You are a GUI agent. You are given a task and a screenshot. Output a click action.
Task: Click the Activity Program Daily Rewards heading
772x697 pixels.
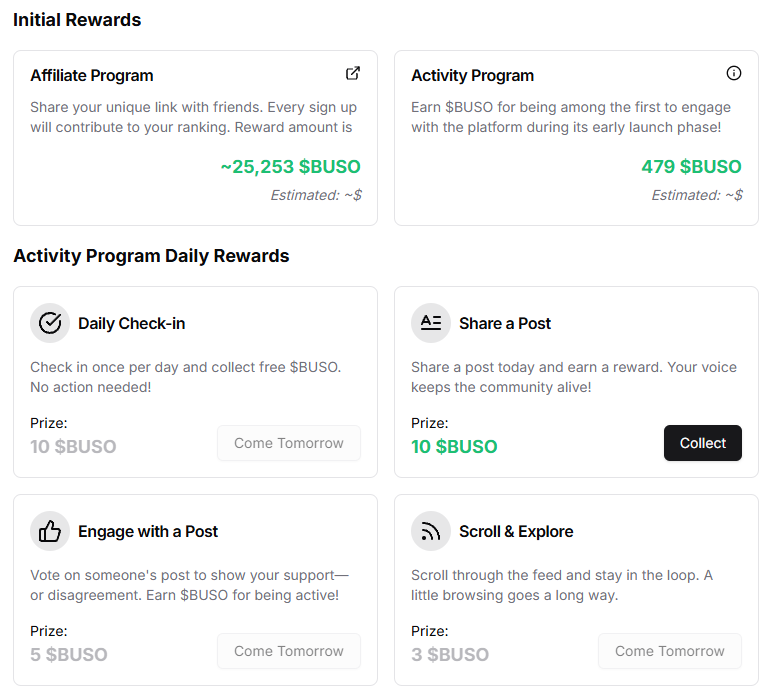pyautogui.click(x=151, y=256)
